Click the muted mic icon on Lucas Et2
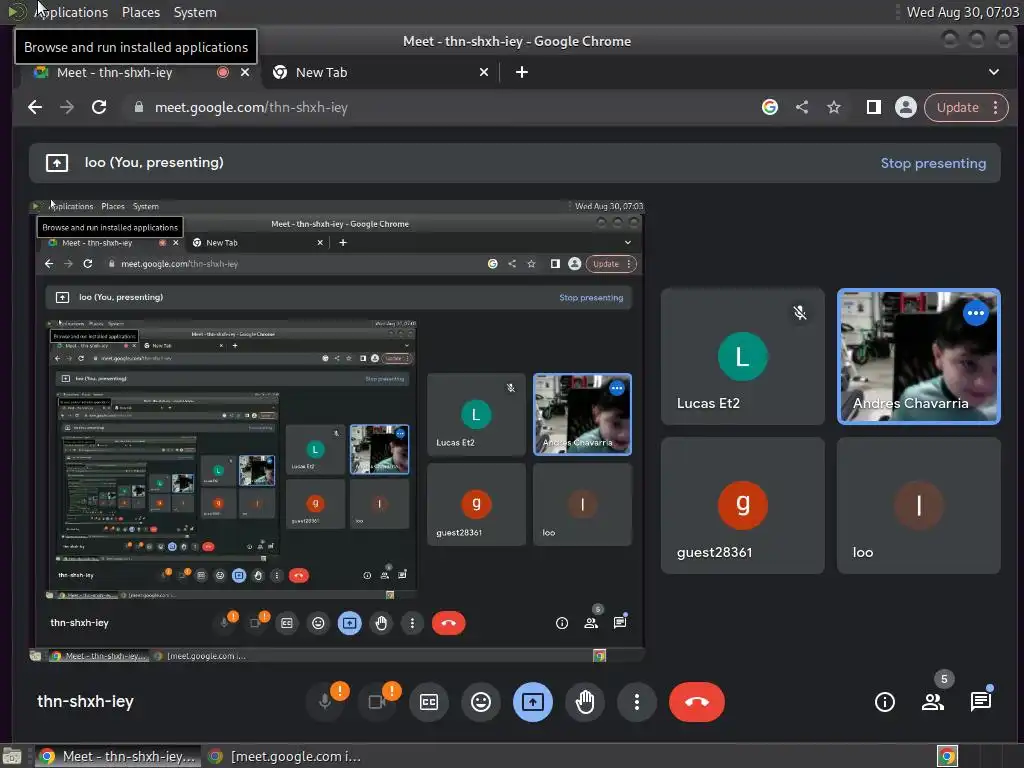The width and height of the screenshot is (1024, 768). [800, 313]
